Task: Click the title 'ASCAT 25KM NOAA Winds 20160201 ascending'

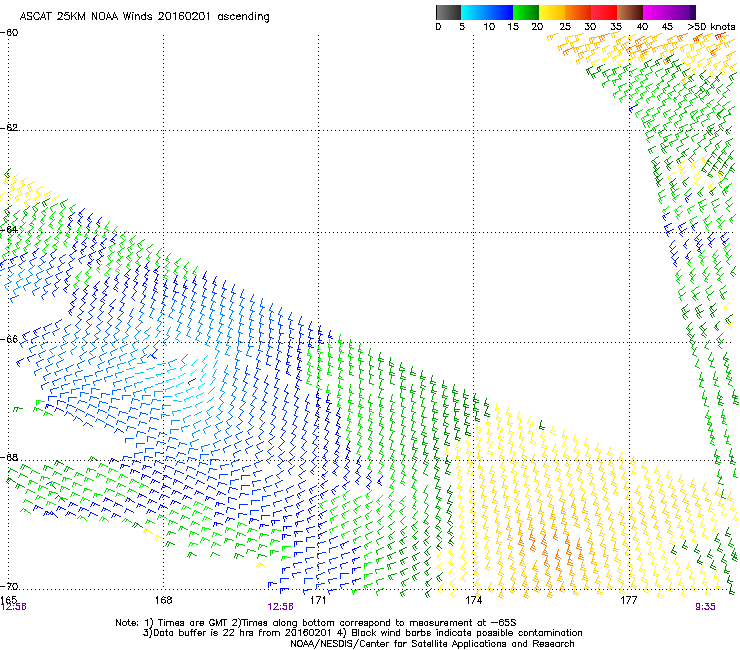Action: click(144, 17)
